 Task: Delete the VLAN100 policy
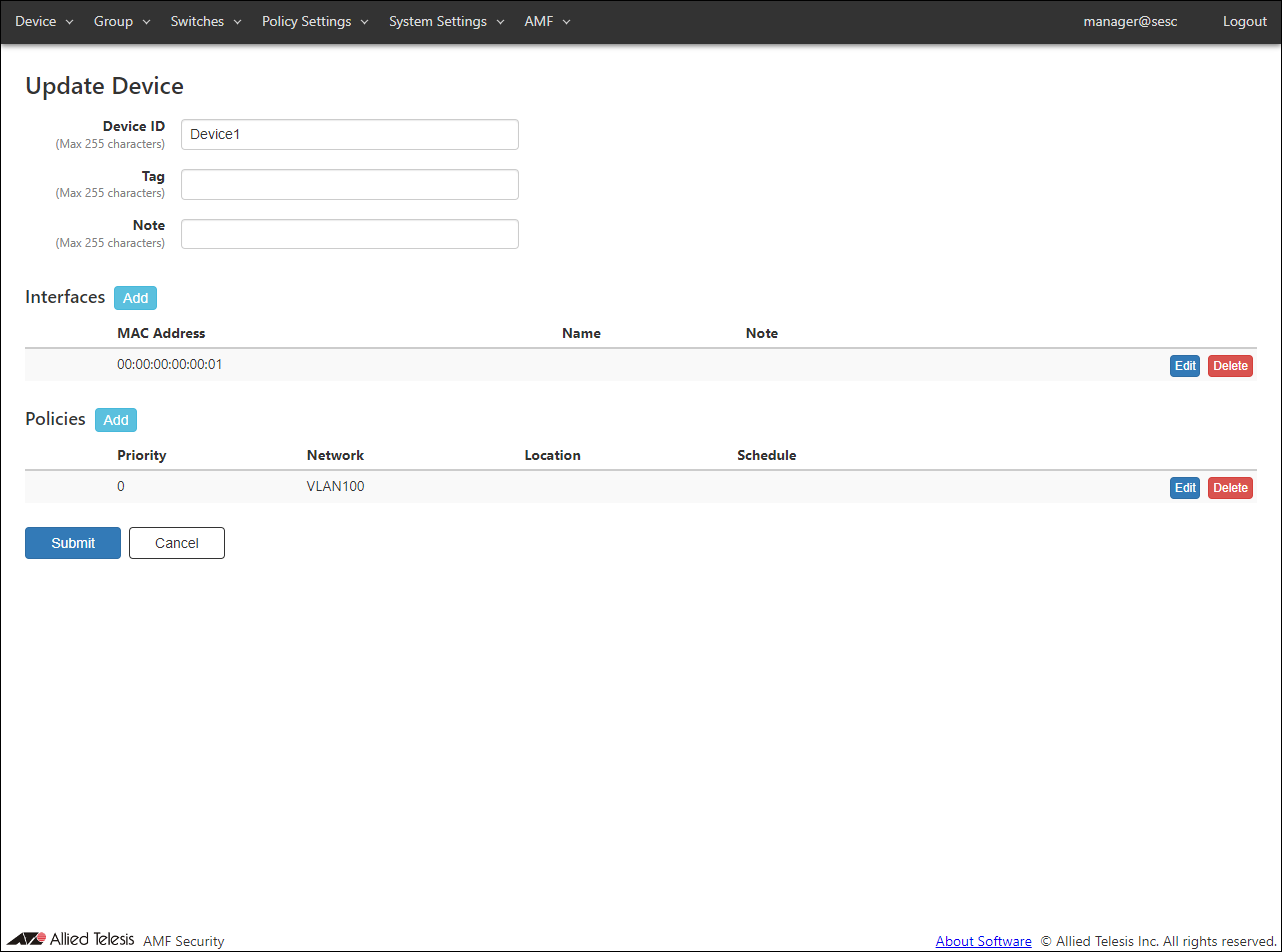coord(1230,488)
